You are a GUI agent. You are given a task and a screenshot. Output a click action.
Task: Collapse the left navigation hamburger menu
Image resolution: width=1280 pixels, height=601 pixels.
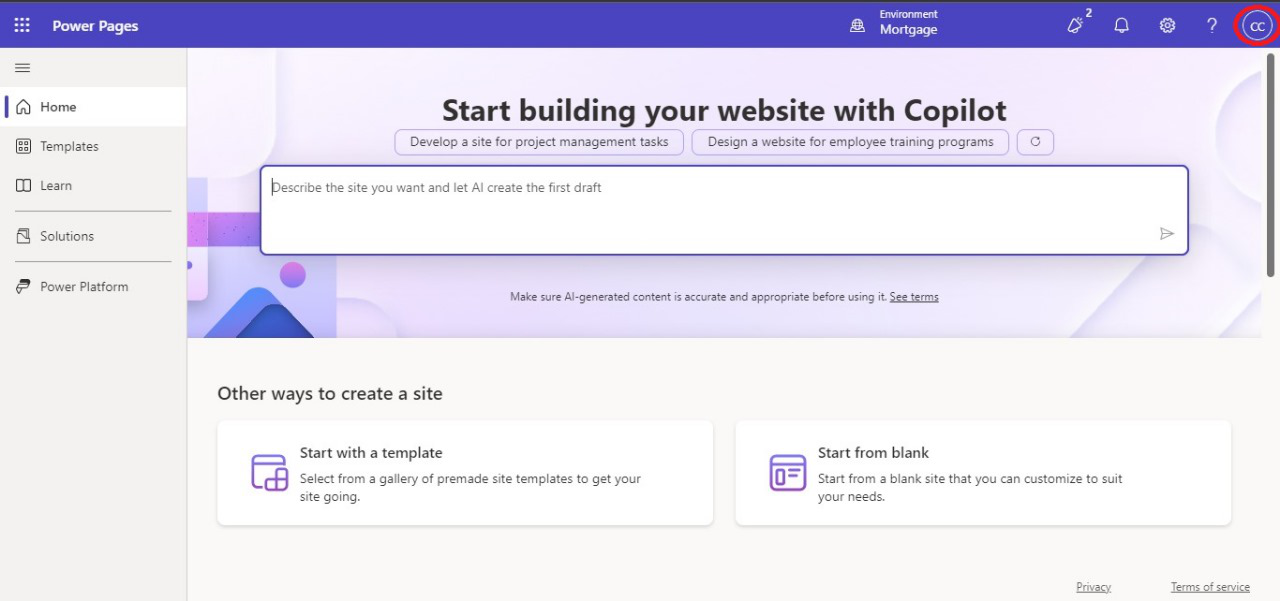click(x=22, y=68)
